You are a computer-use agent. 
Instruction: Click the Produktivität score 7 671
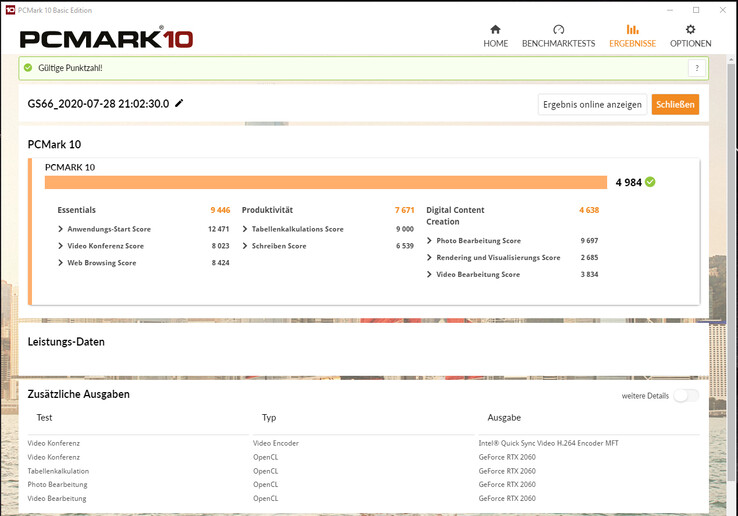pyautogui.click(x=404, y=210)
